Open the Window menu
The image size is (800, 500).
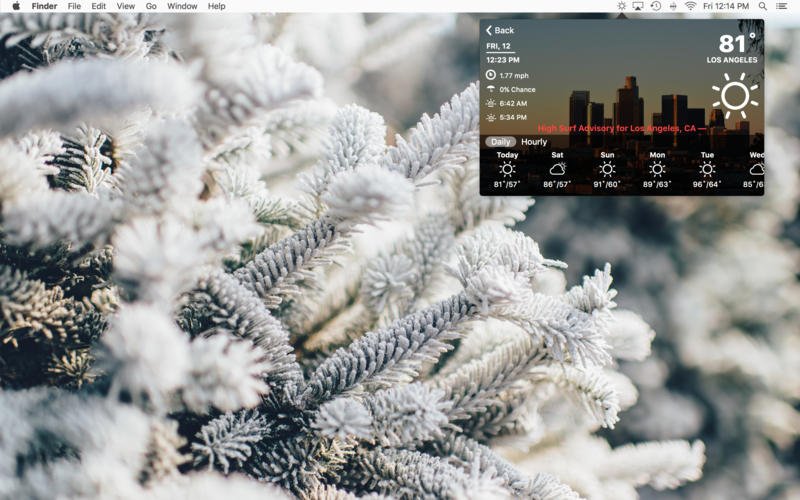[x=182, y=6]
